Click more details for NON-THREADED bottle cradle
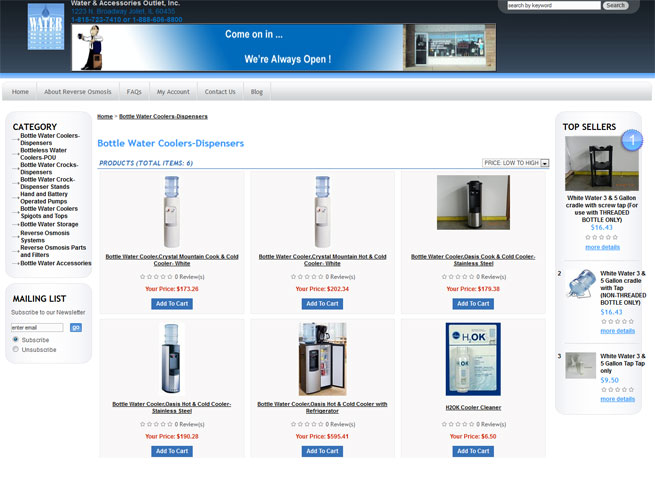This screenshot has width=655, height=490. click(x=617, y=331)
